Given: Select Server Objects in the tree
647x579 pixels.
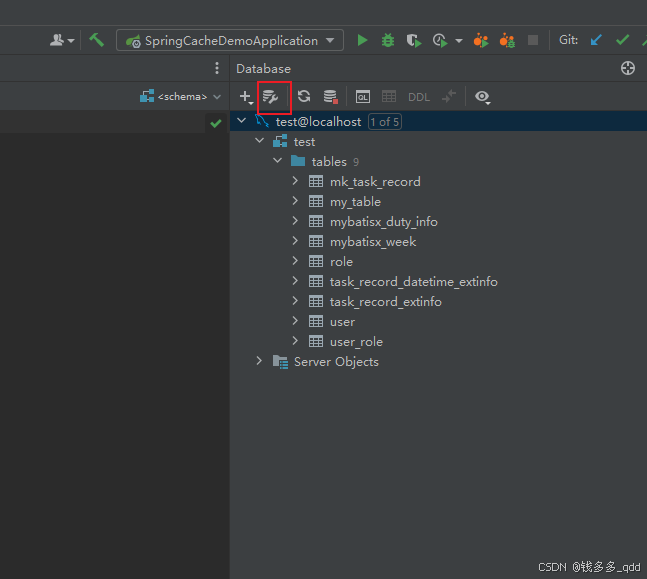Looking at the screenshot, I should 336,362.
